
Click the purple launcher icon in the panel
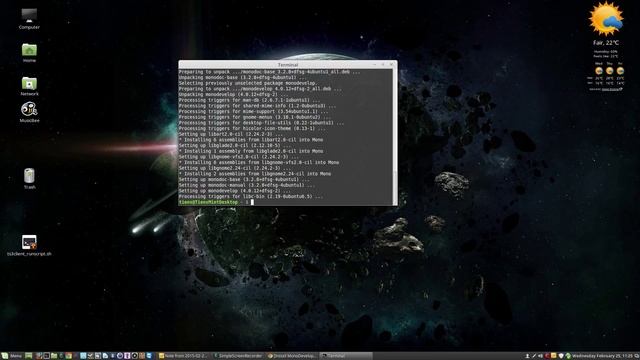tap(127, 356)
